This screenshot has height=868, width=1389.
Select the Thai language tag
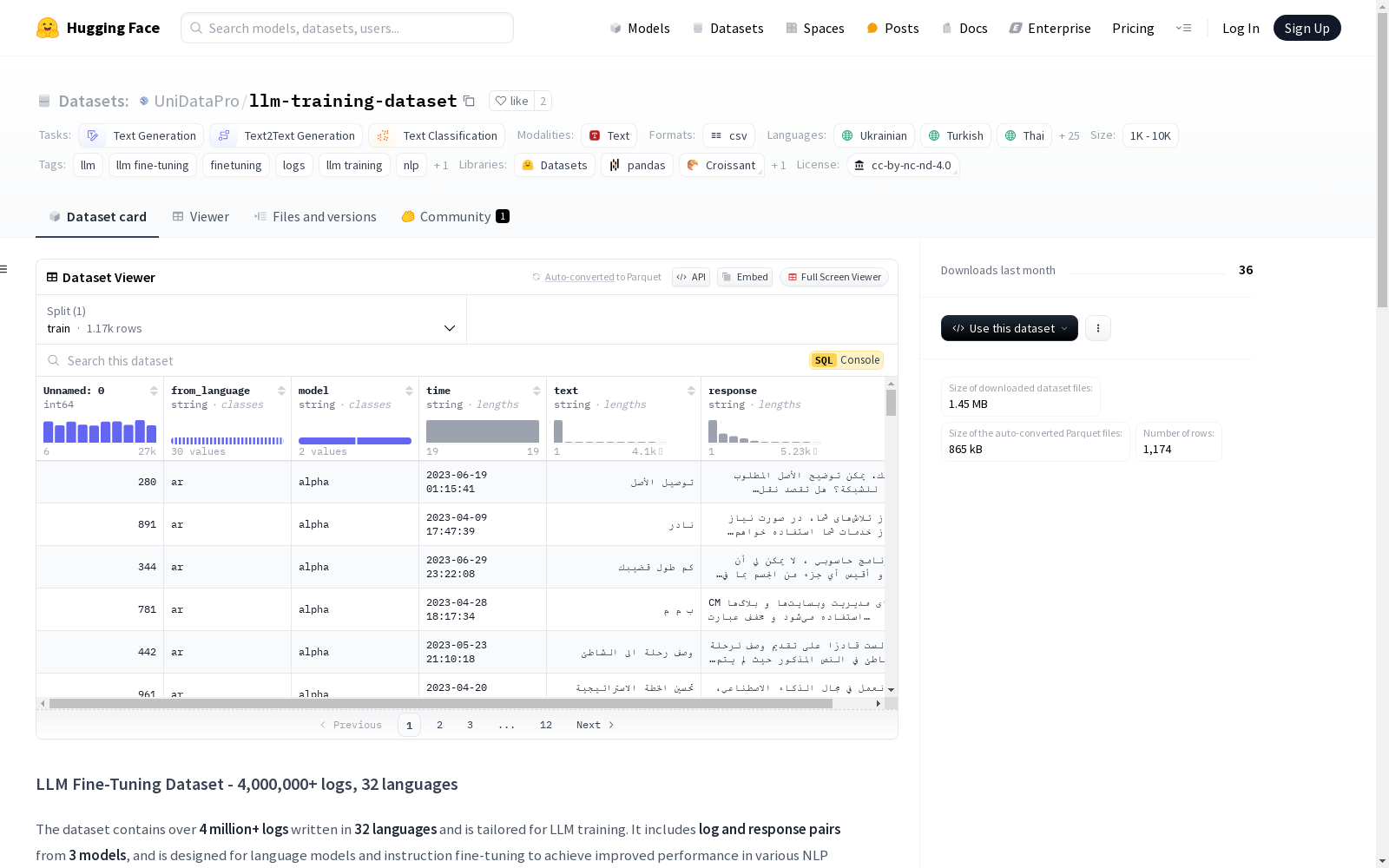click(1024, 135)
